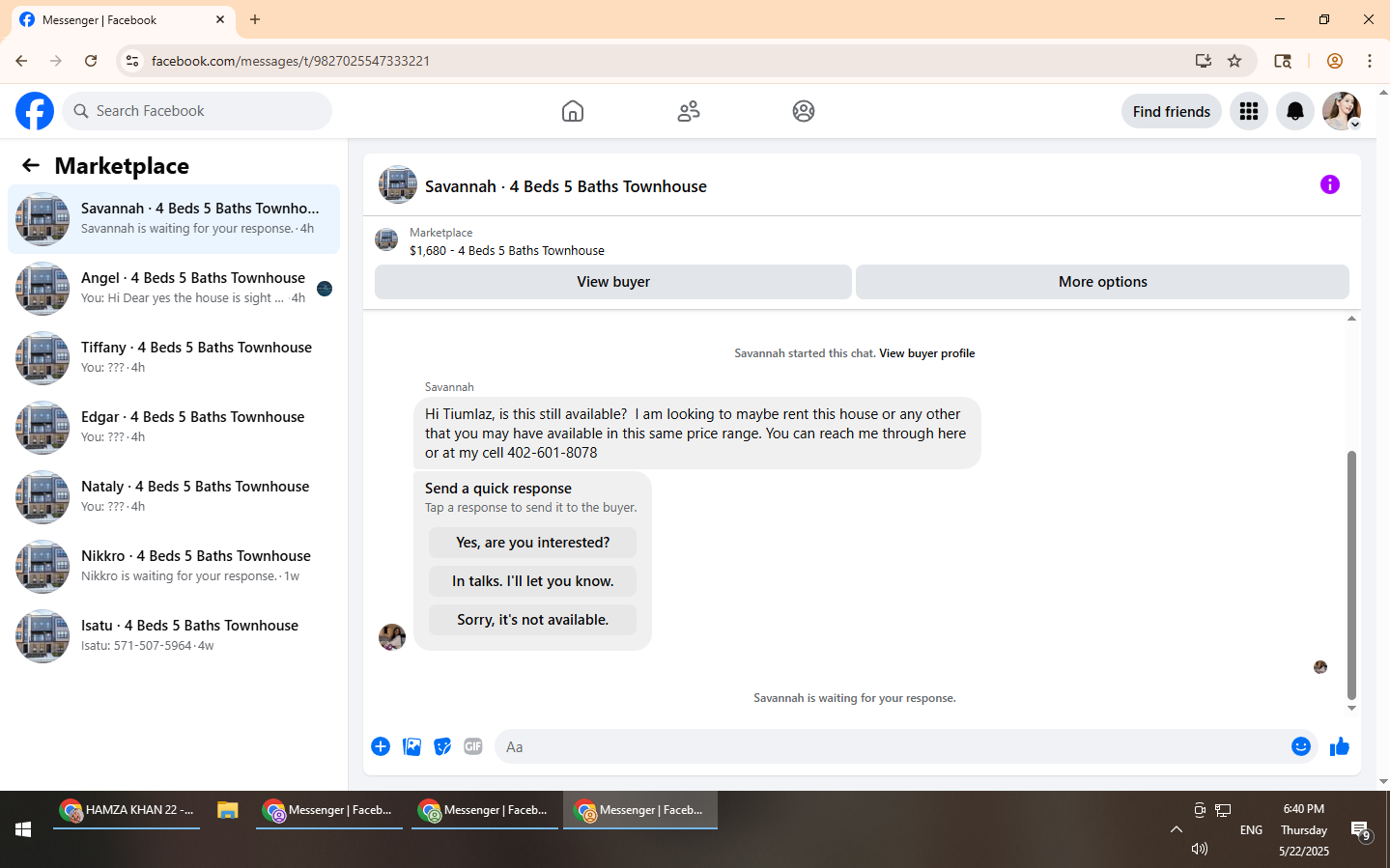
Task: Click Savannah's phone number message bubble
Action: pos(697,434)
